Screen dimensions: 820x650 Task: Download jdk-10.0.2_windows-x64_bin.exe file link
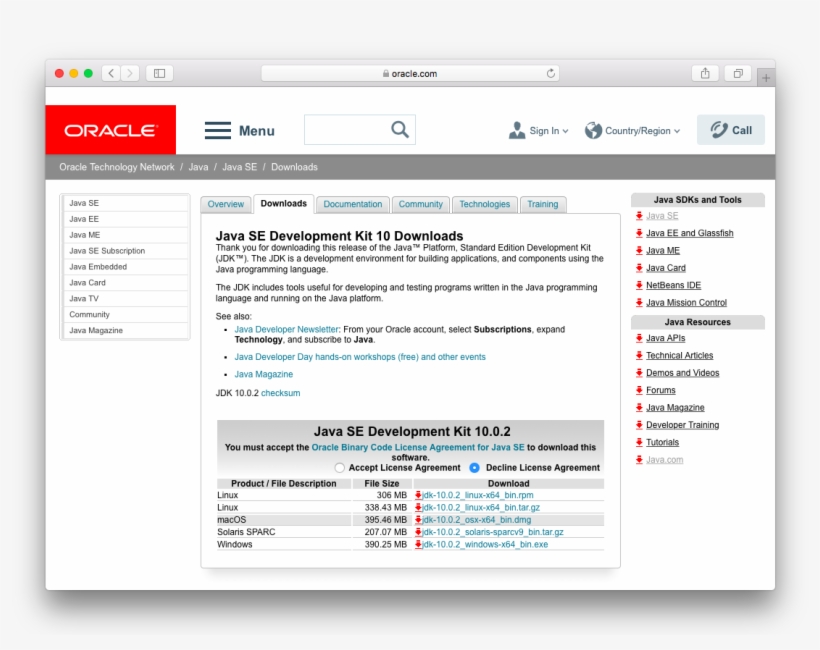click(x=485, y=544)
